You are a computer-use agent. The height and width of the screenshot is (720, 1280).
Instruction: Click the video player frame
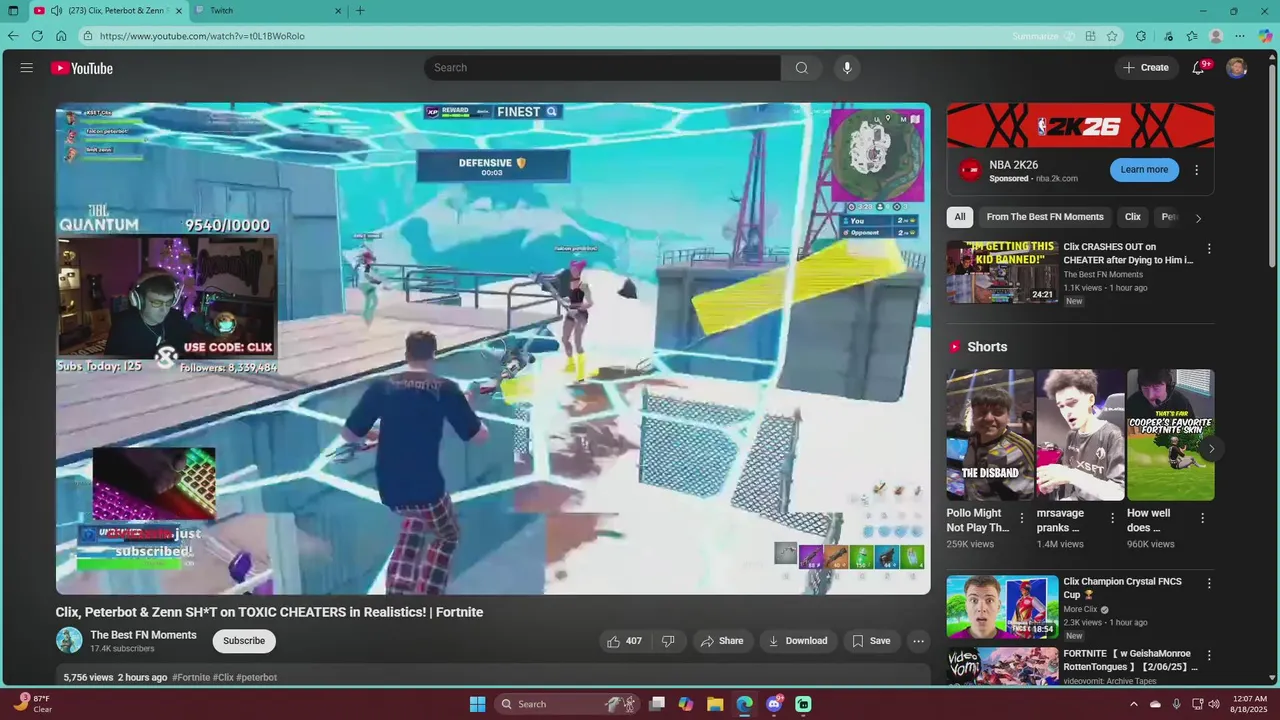point(493,348)
